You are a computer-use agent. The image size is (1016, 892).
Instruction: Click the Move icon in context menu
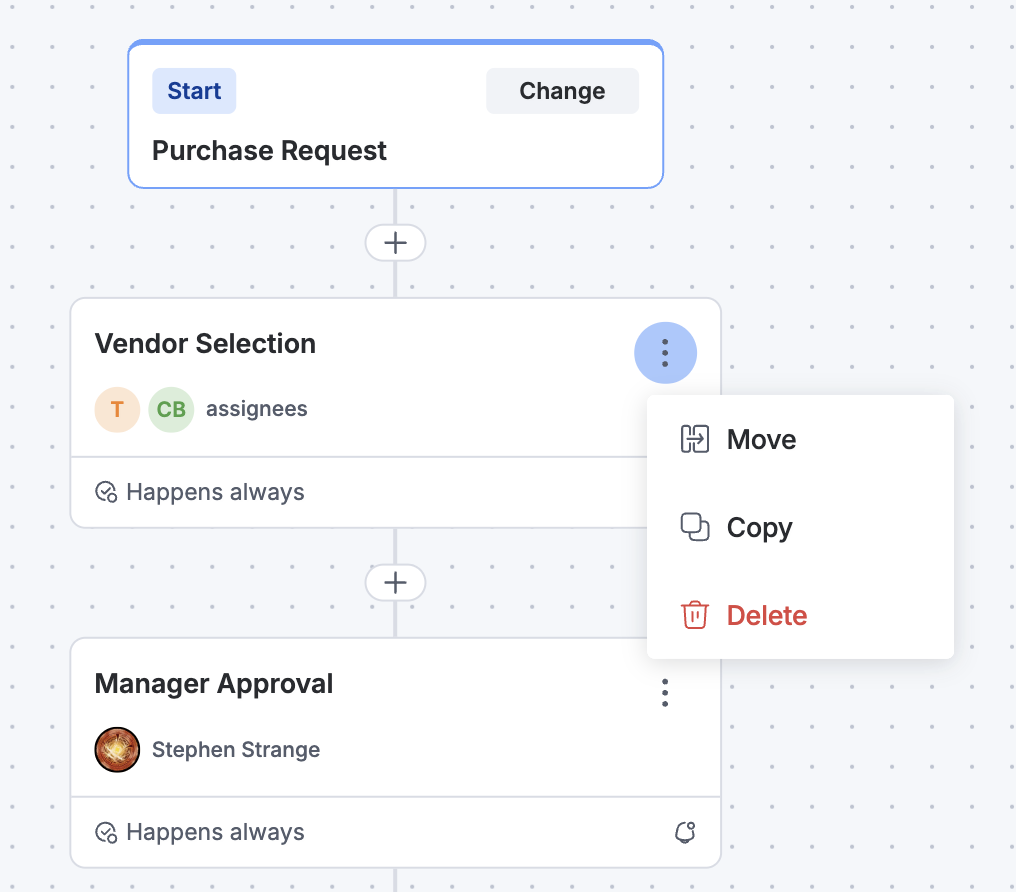[695, 439]
